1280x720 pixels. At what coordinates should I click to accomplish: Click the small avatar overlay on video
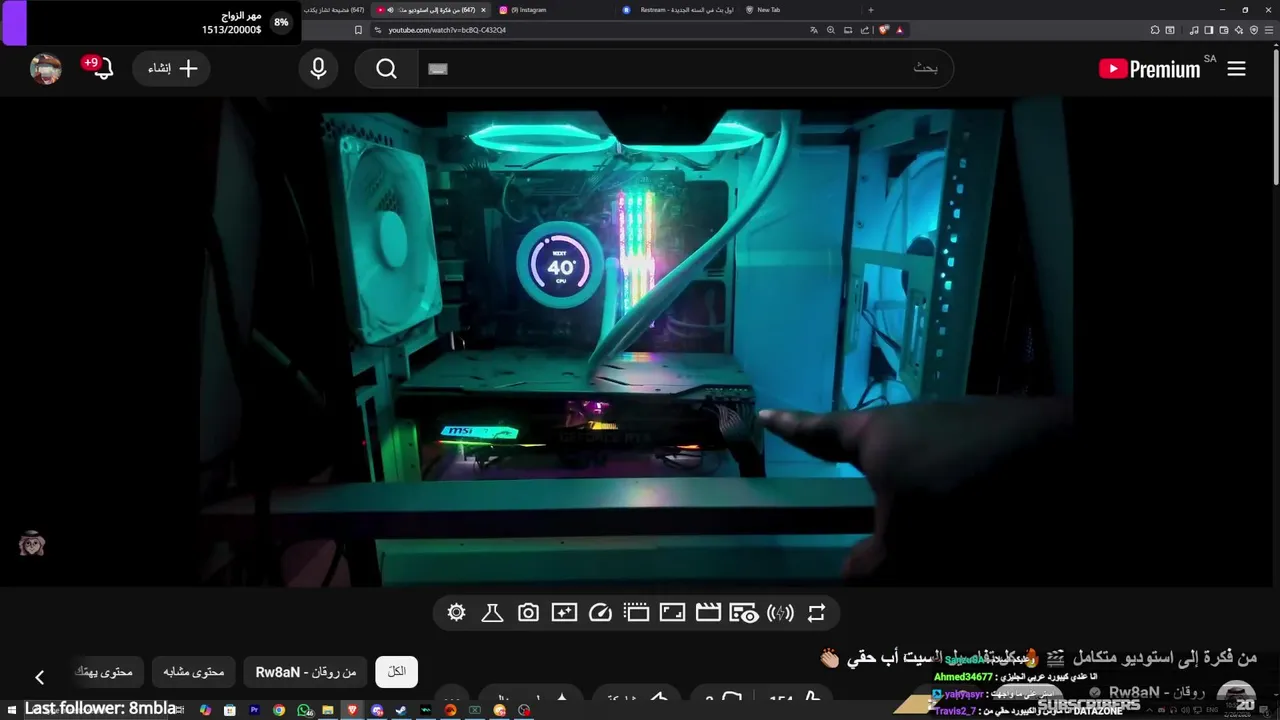(32, 543)
